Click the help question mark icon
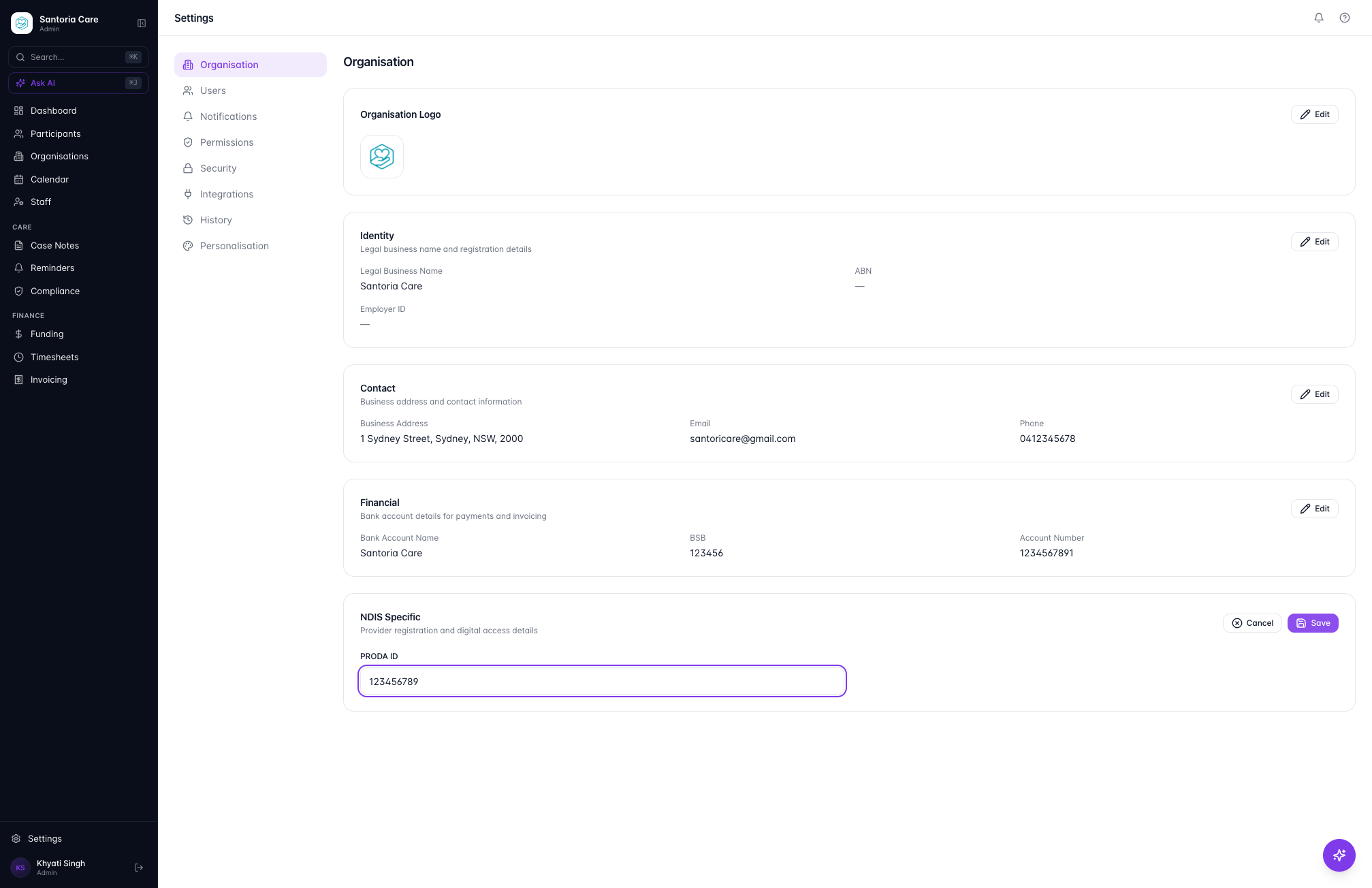This screenshot has width=1372, height=888. [1345, 18]
